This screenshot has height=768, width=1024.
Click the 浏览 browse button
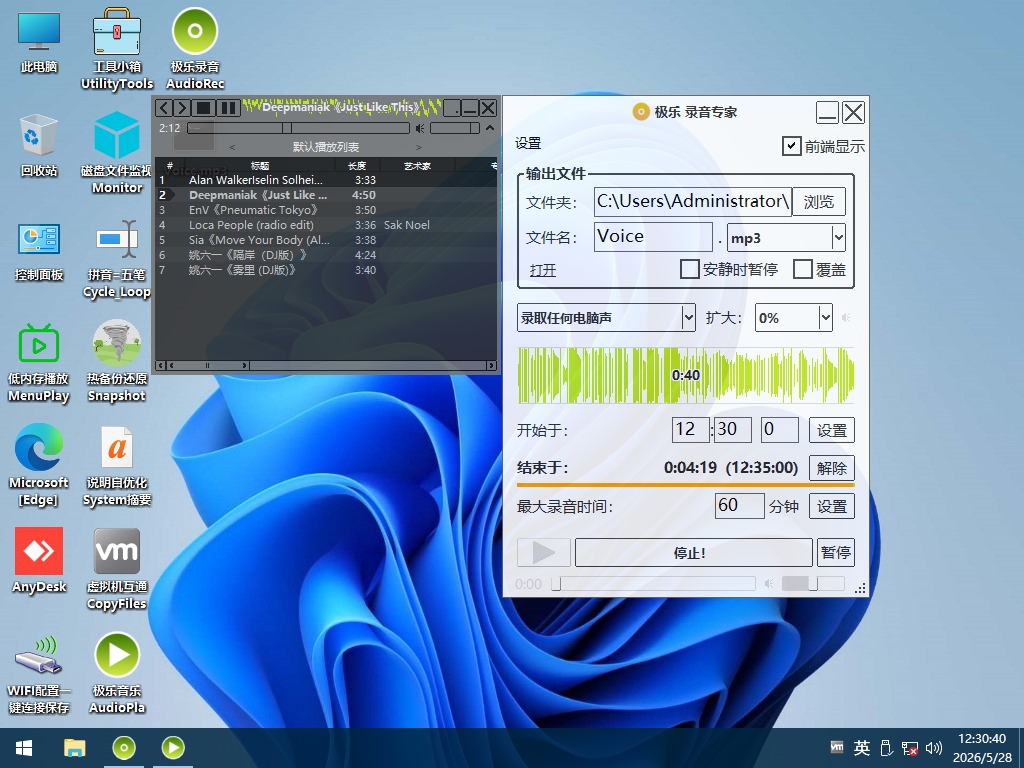[819, 202]
